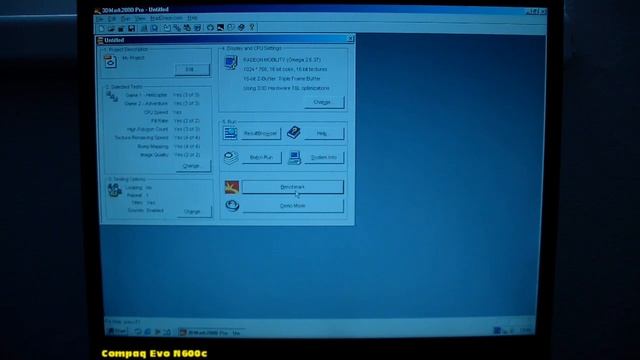Click the 3DMark2000 Pro taskbar button
The width and height of the screenshot is (640, 360).
211,333
